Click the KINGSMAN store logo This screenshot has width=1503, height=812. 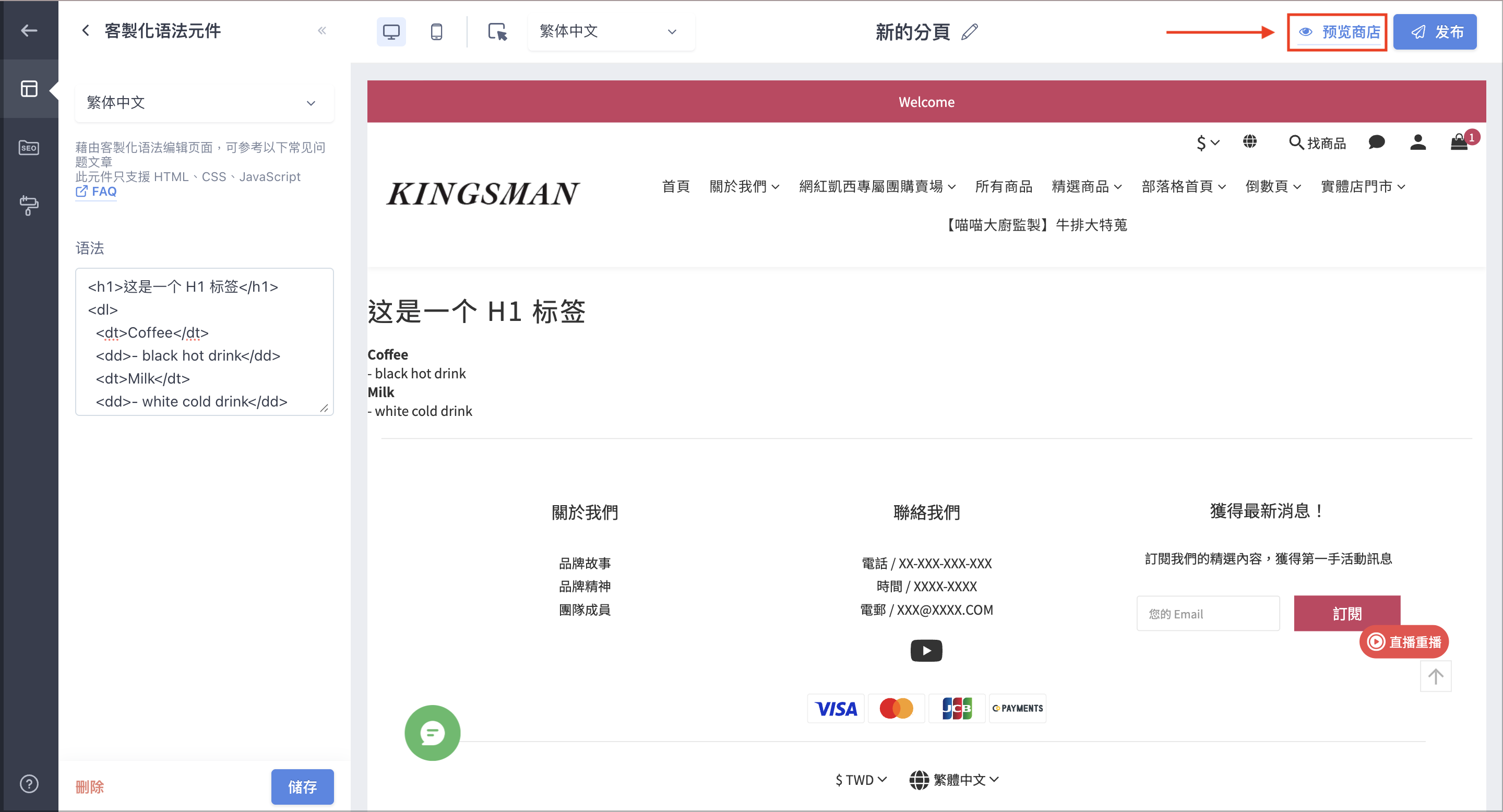pos(483,194)
